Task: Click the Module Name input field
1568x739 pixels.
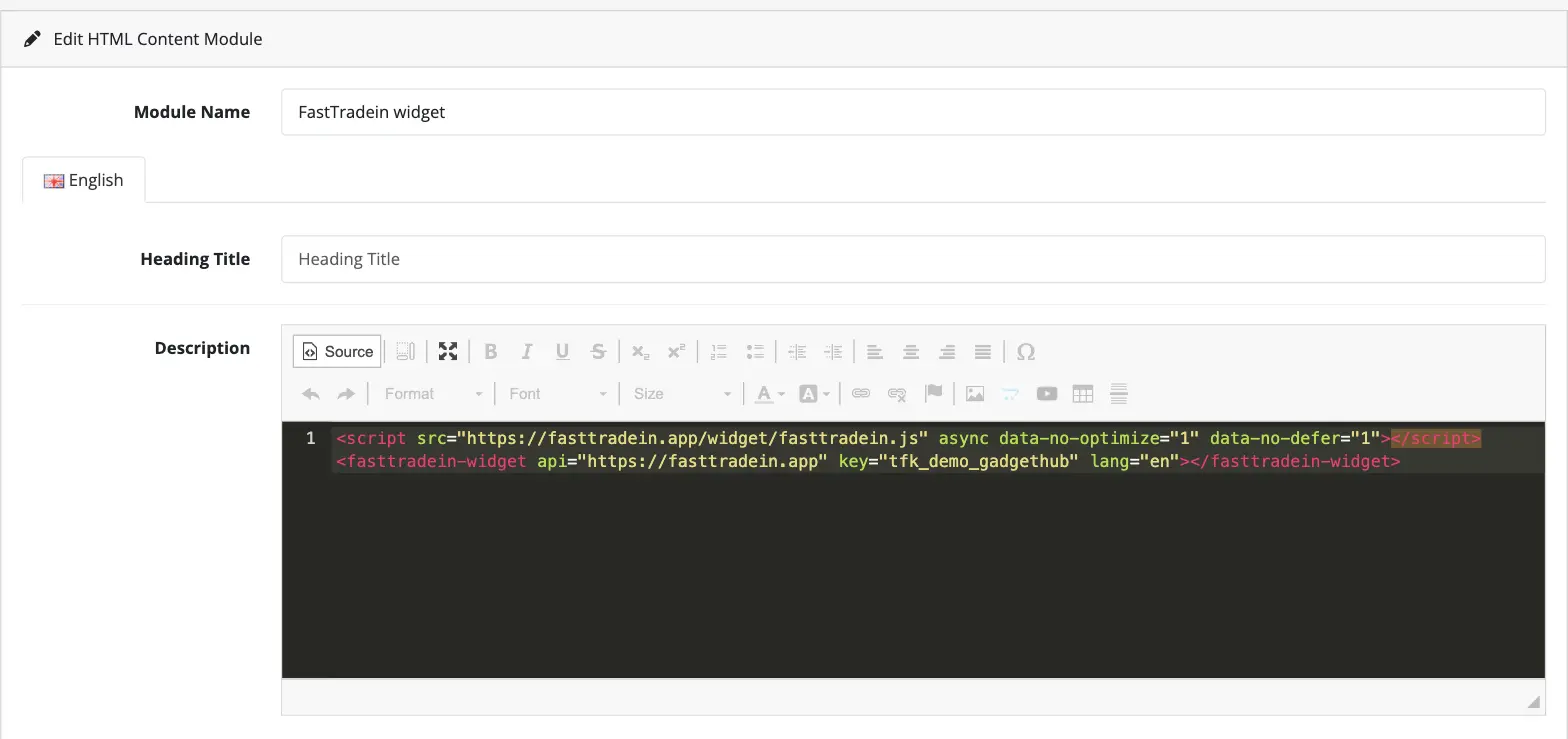Action: click(x=913, y=112)
